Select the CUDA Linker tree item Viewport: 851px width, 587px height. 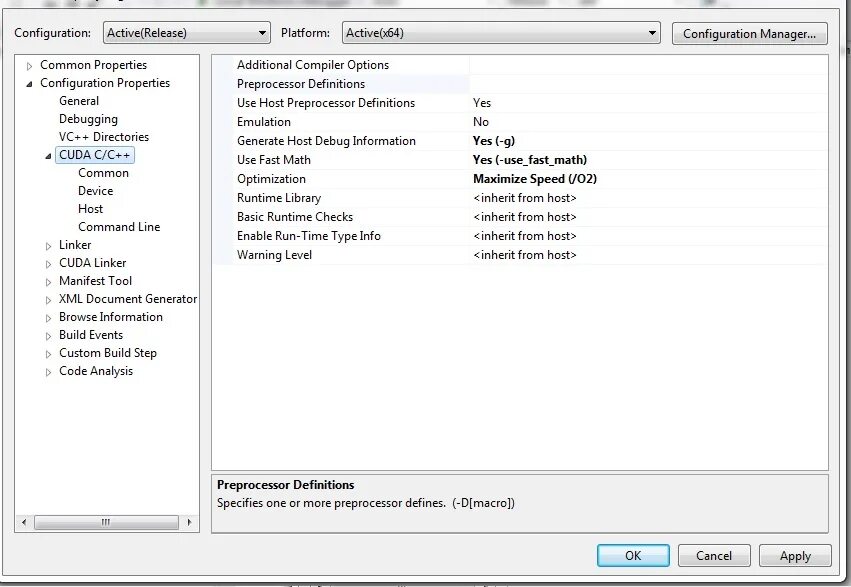pos(92,263)
